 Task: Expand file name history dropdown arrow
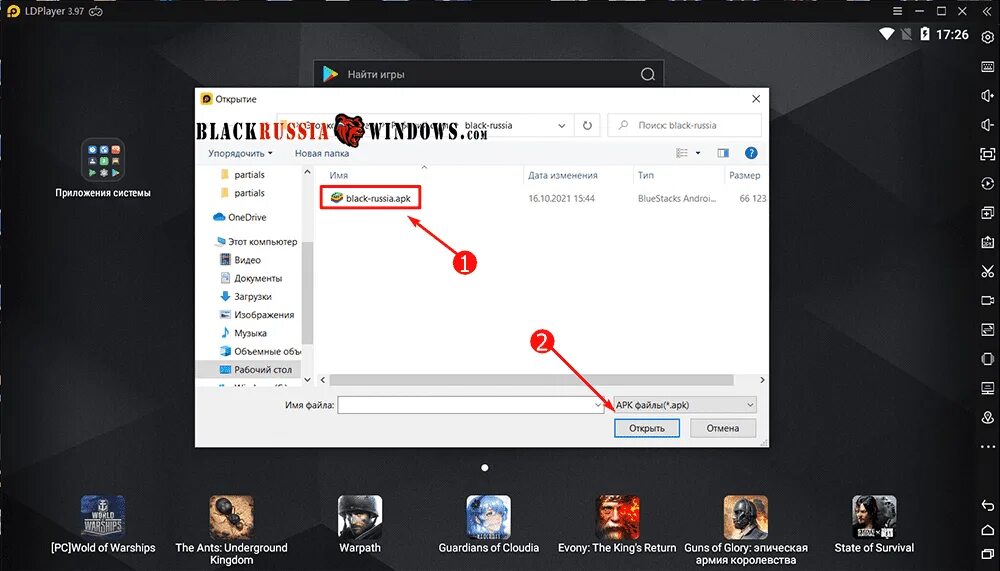[598, 404]
